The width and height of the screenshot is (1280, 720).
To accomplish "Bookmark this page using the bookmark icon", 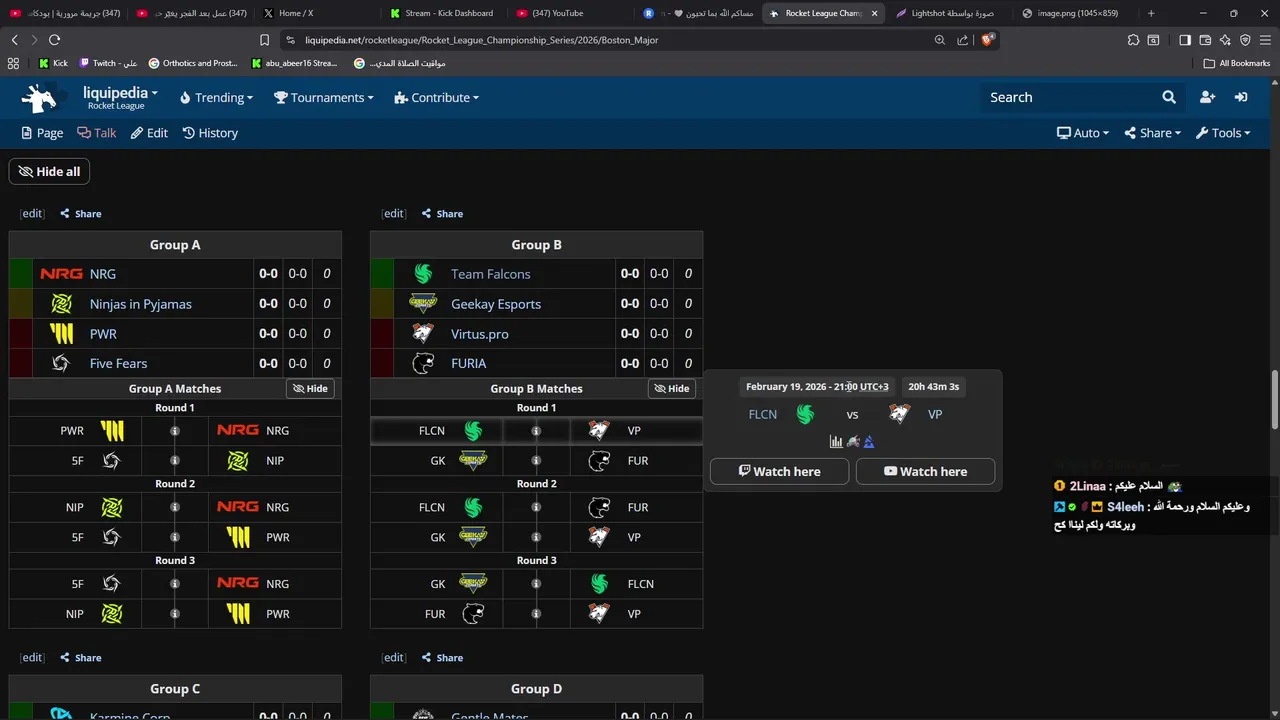I will (264, 40).
